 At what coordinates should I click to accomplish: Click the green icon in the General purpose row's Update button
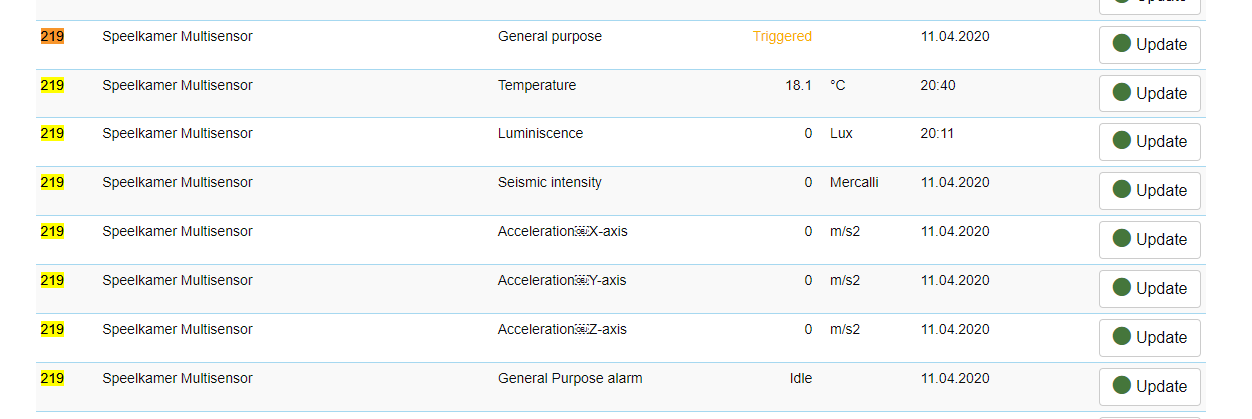pos(1122,43)
